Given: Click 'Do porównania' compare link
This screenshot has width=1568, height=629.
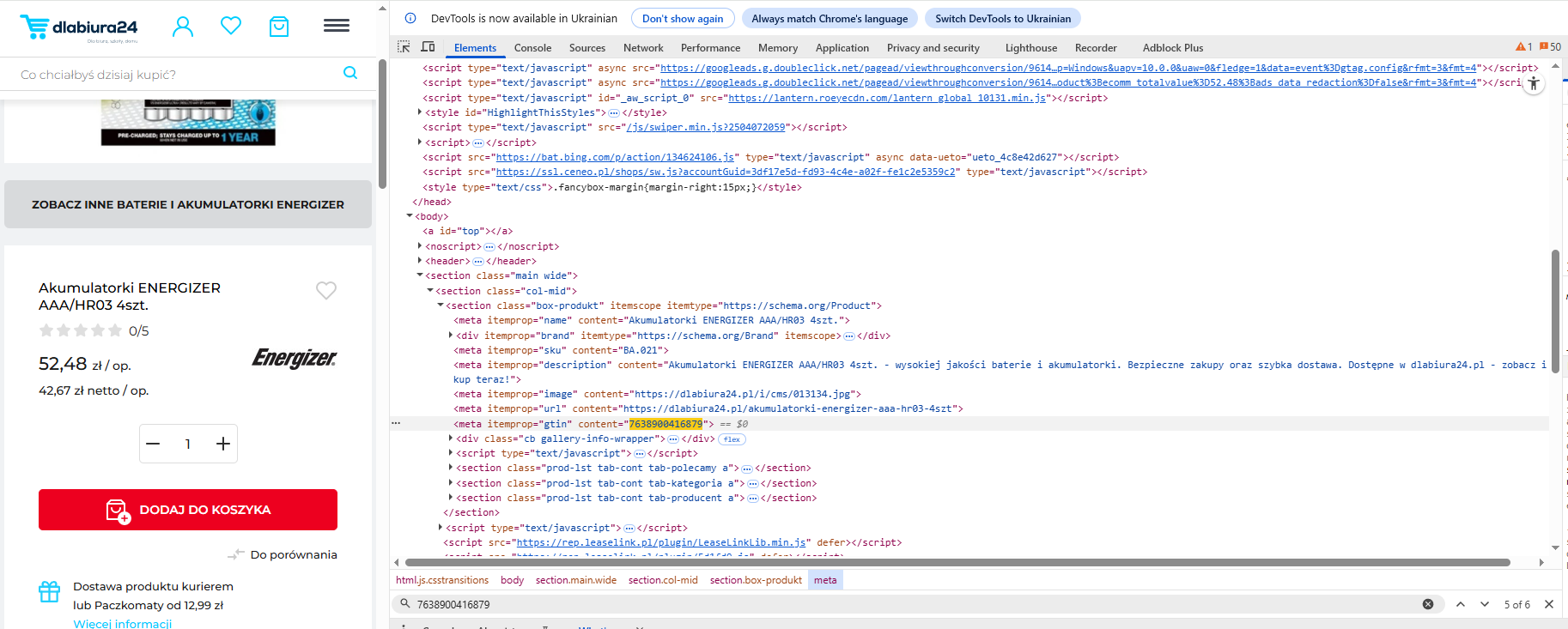Looking at the screenshot, I should click(283, 554).
